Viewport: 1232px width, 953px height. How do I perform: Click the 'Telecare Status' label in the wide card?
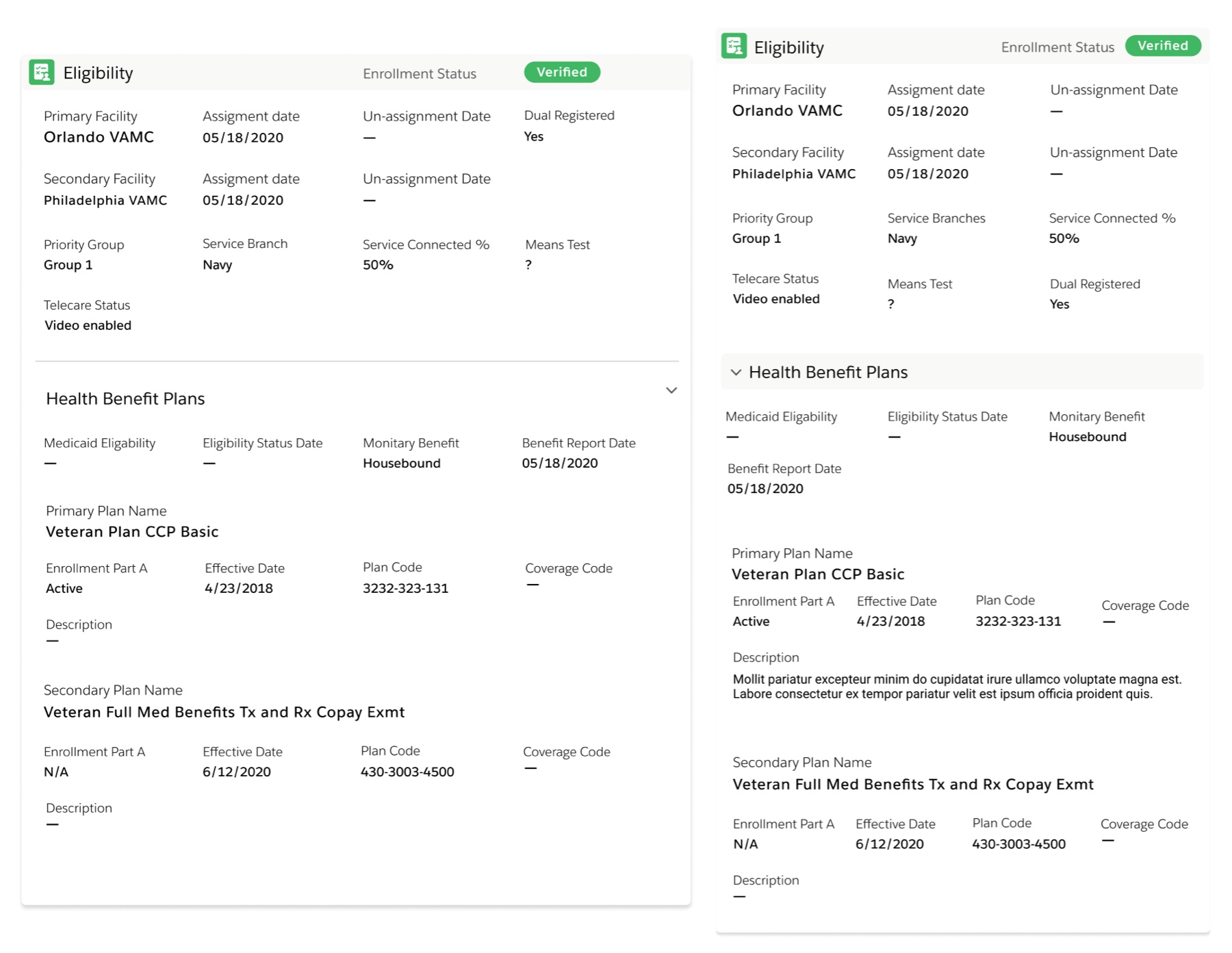(x=87, y=305)
